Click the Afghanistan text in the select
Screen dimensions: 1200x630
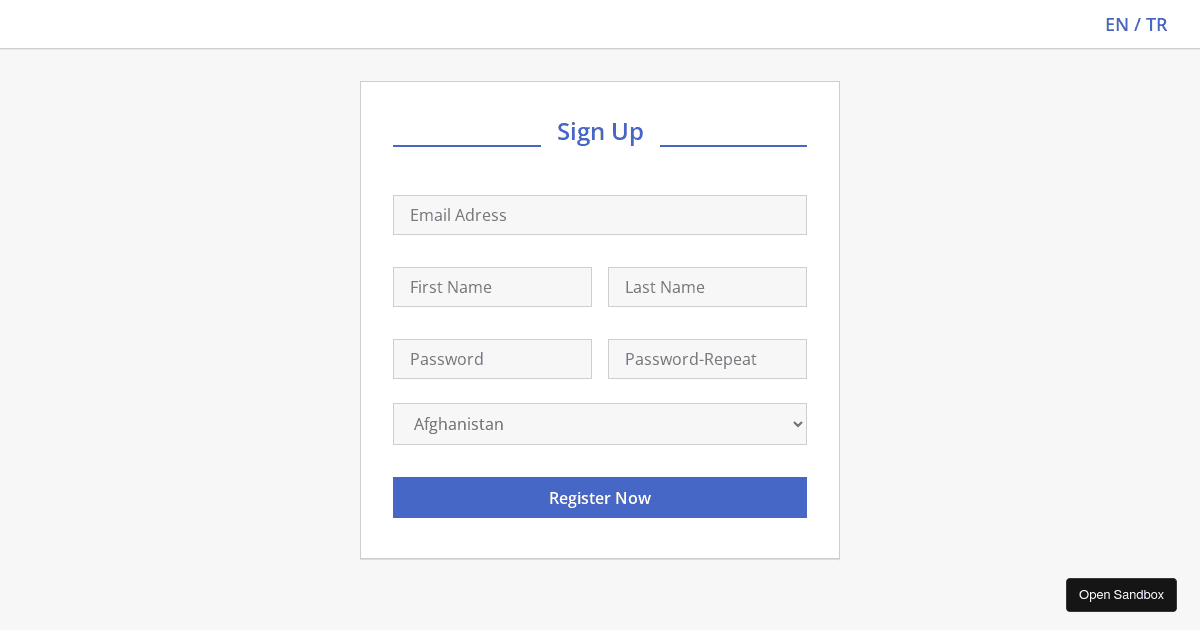coord(459,424)
